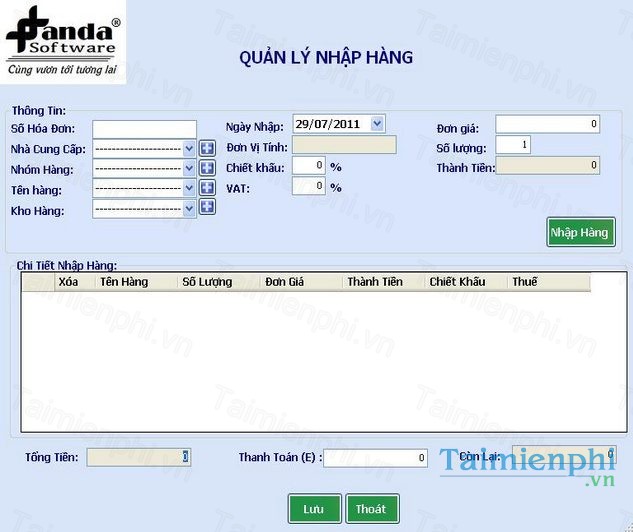
Task: Click the Lưu button
Action: tap(314, 509)
